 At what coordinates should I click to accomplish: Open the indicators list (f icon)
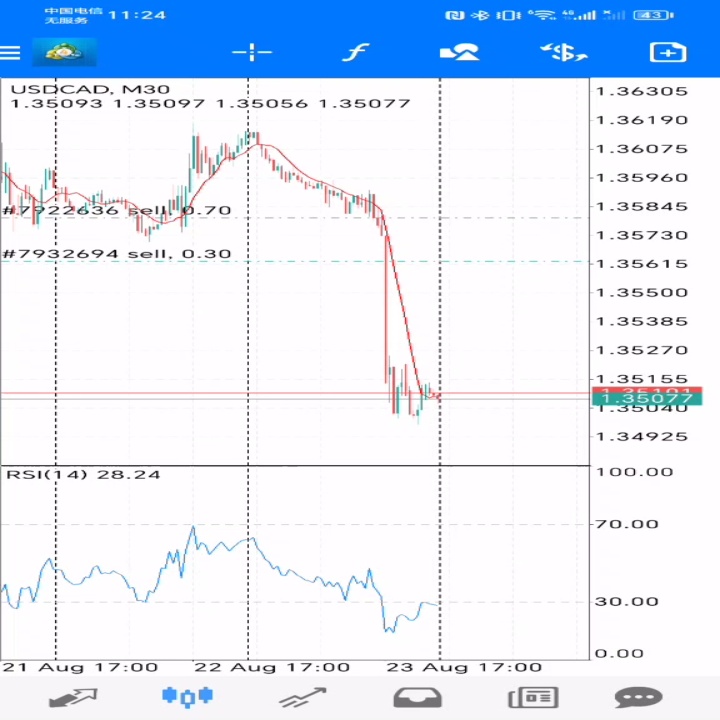[355, 52]
